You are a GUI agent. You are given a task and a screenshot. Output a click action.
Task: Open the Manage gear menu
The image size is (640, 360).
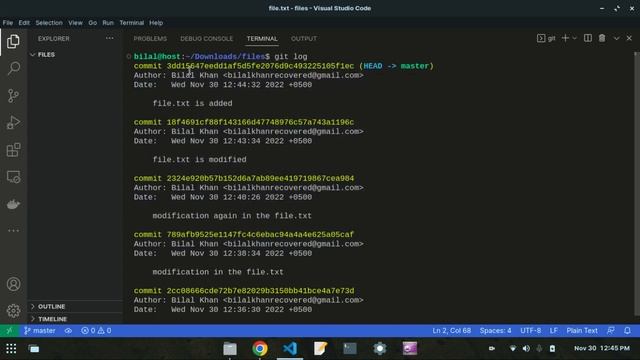pos(13,311)
